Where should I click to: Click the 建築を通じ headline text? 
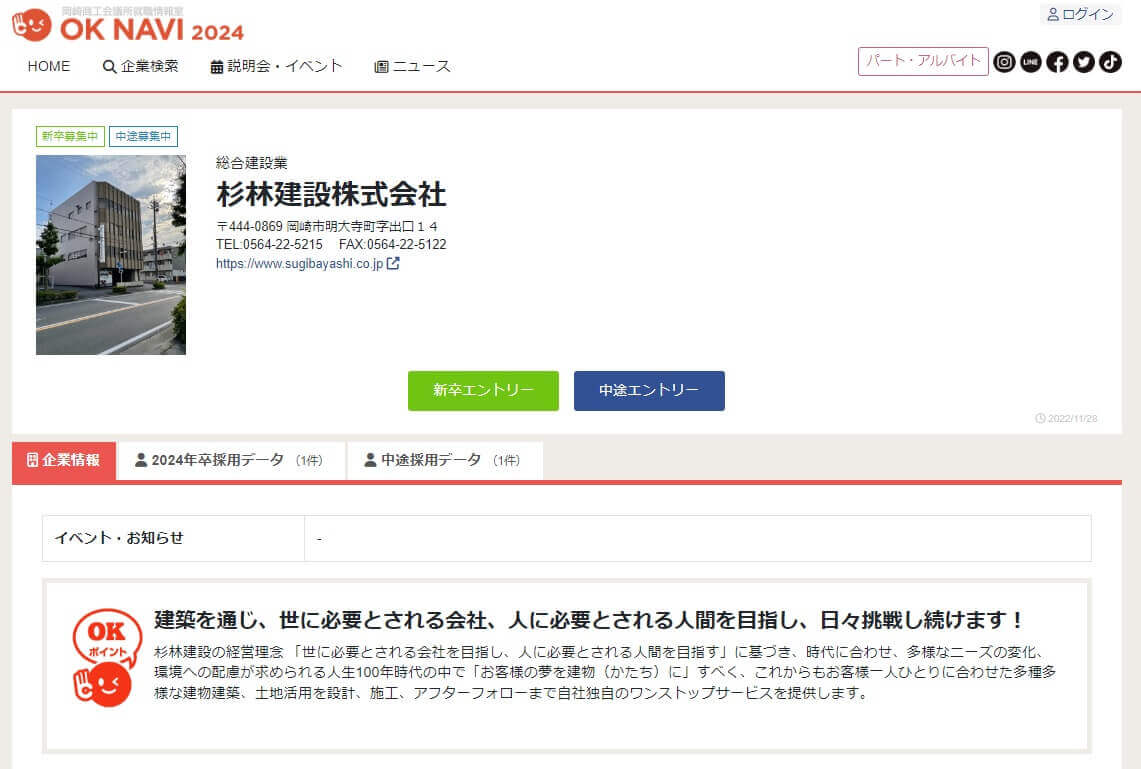(x=589, y=620)
